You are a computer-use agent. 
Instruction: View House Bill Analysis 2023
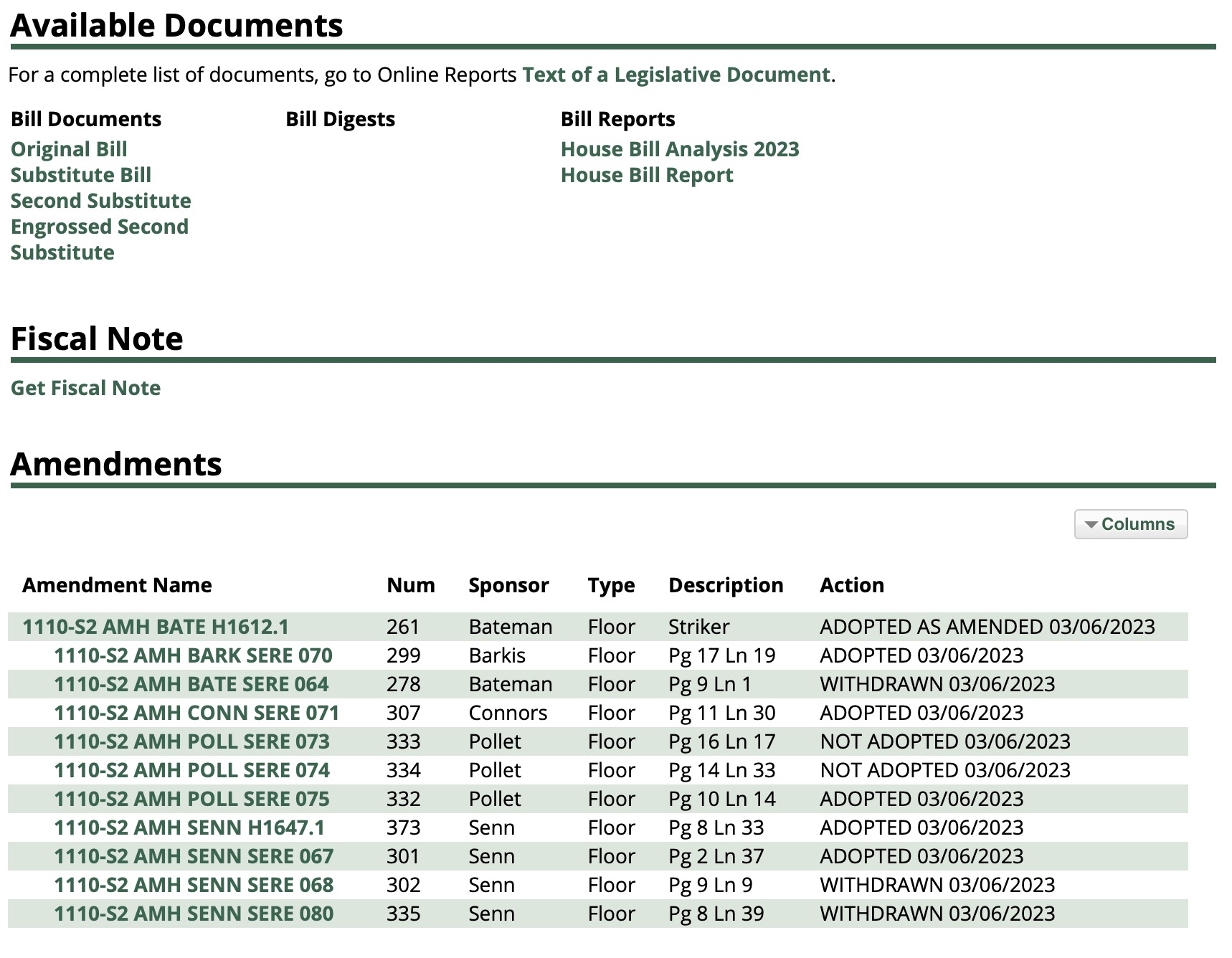pyautogui.click(x=679, y=149)
